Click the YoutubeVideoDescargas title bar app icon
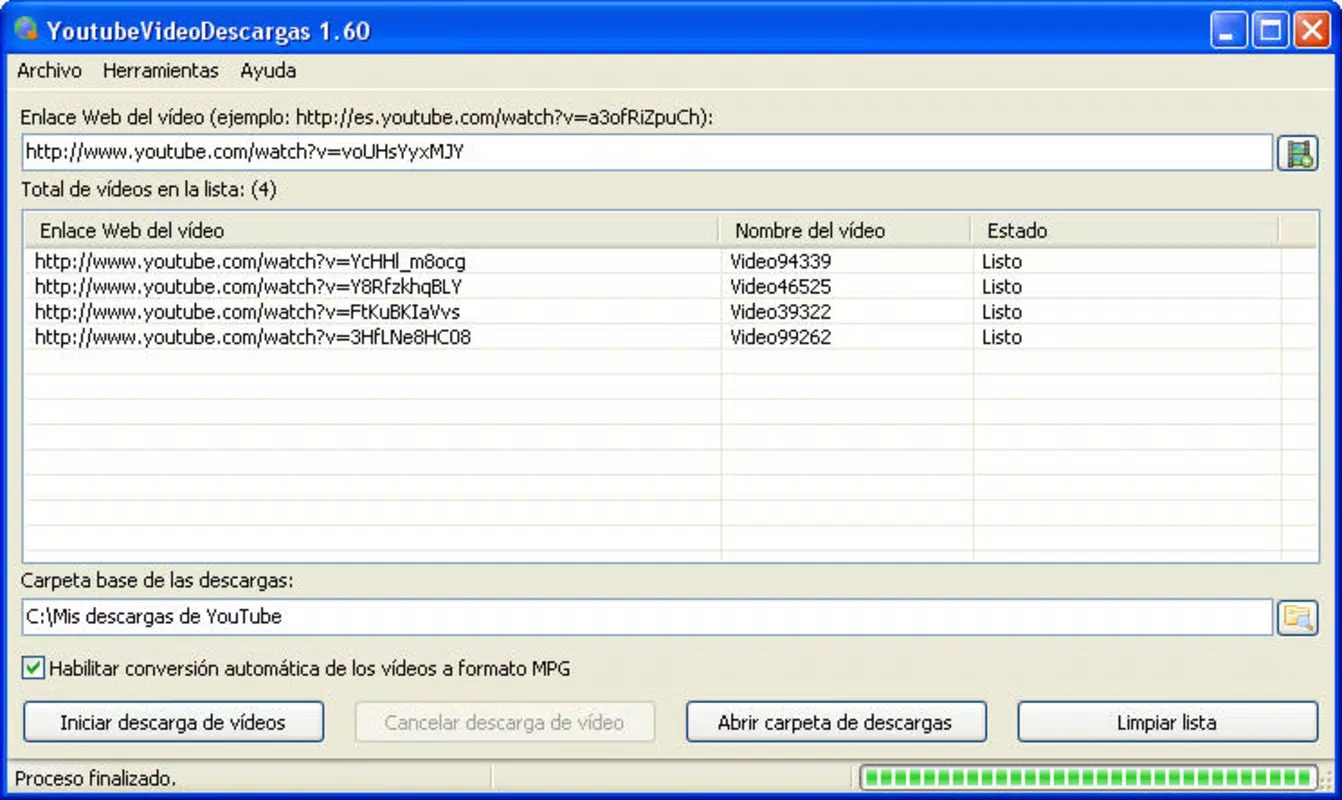Viewport: 1342px width, 800px height. tap(27, 30)
